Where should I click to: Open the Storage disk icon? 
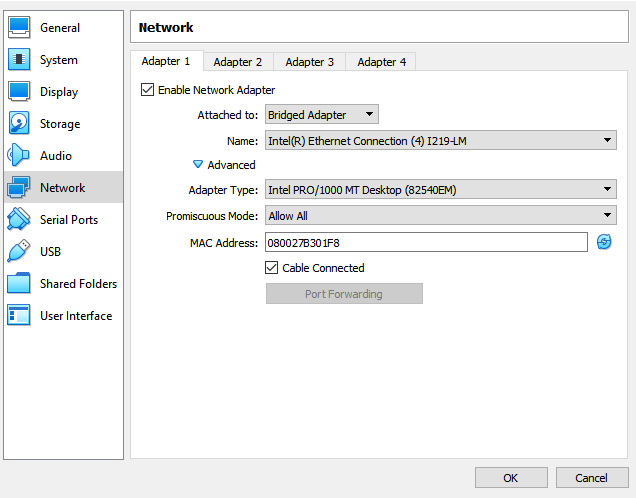tap(19, 124)
